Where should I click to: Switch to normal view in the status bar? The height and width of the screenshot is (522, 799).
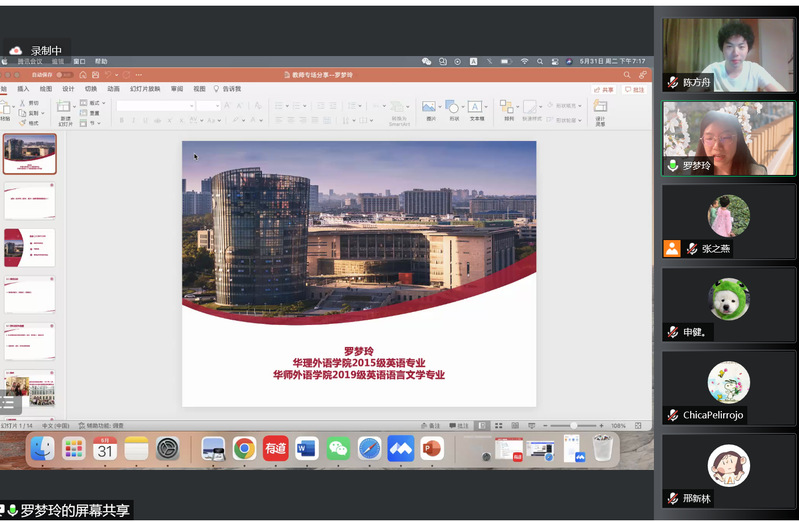(x=482, y=425)
